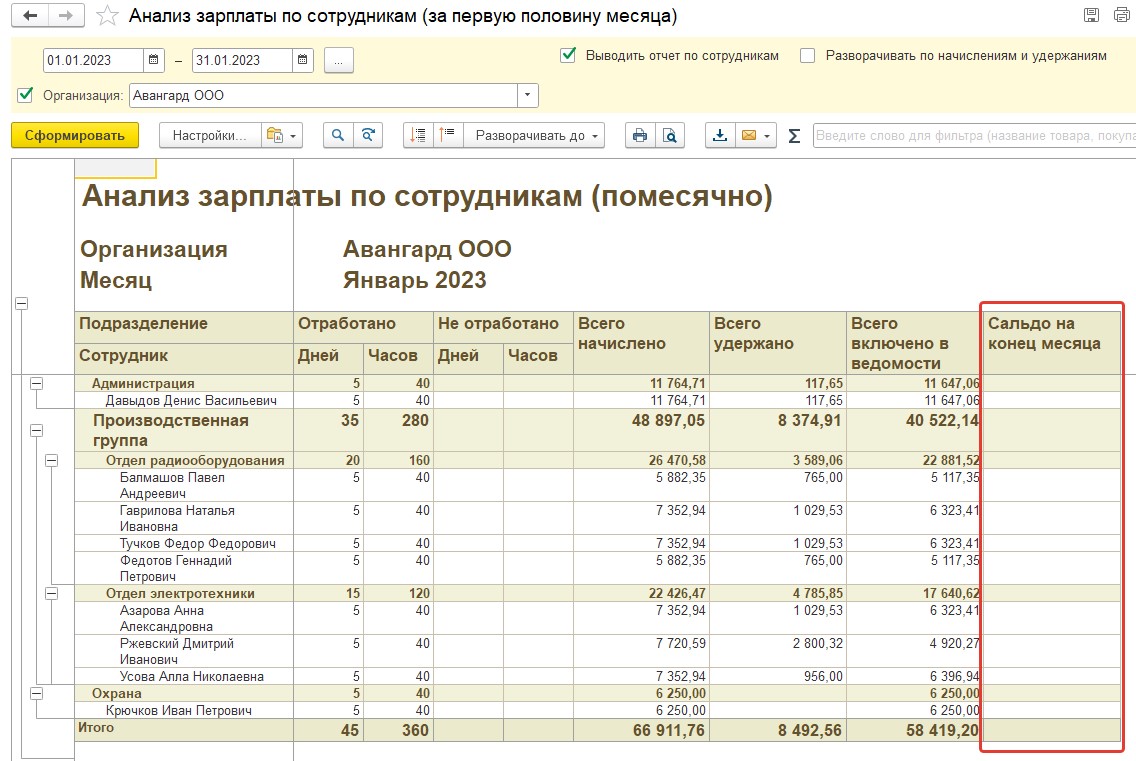Click the end date field 31.01.2023
The height and width of the screenshot is (761, 1136).
point(243,60)
